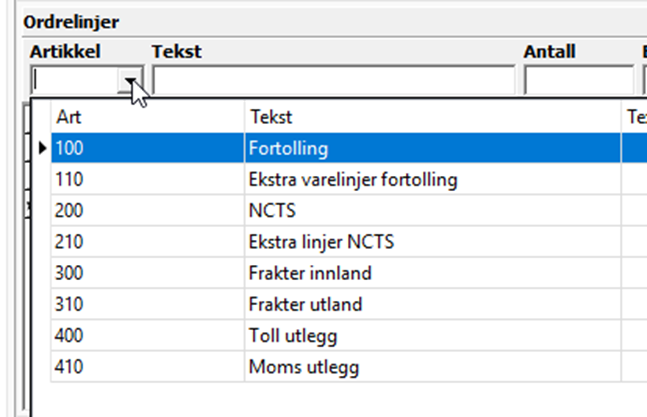Click the row indicator arrow beside 100
Image resolution: width=647 pixels, height=417 pixels.
pos(42,149)
